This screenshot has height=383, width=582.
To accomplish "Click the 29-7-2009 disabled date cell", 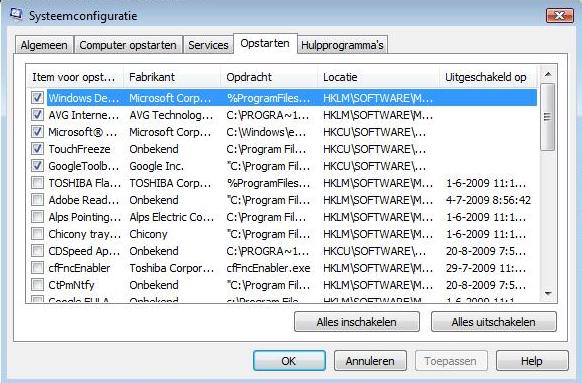I will [486, 268].
